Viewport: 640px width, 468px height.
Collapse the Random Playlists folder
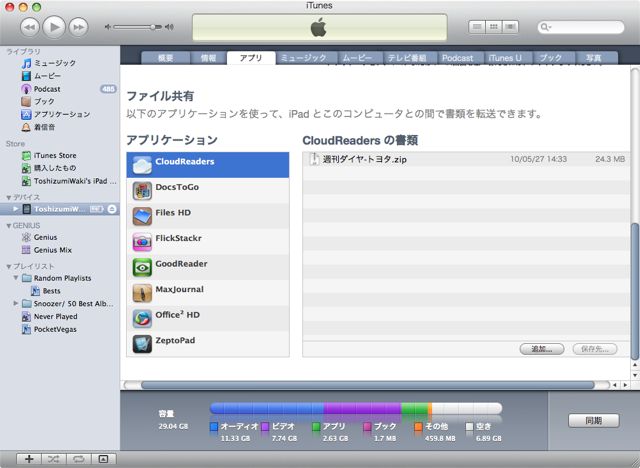tap(16, 278)
